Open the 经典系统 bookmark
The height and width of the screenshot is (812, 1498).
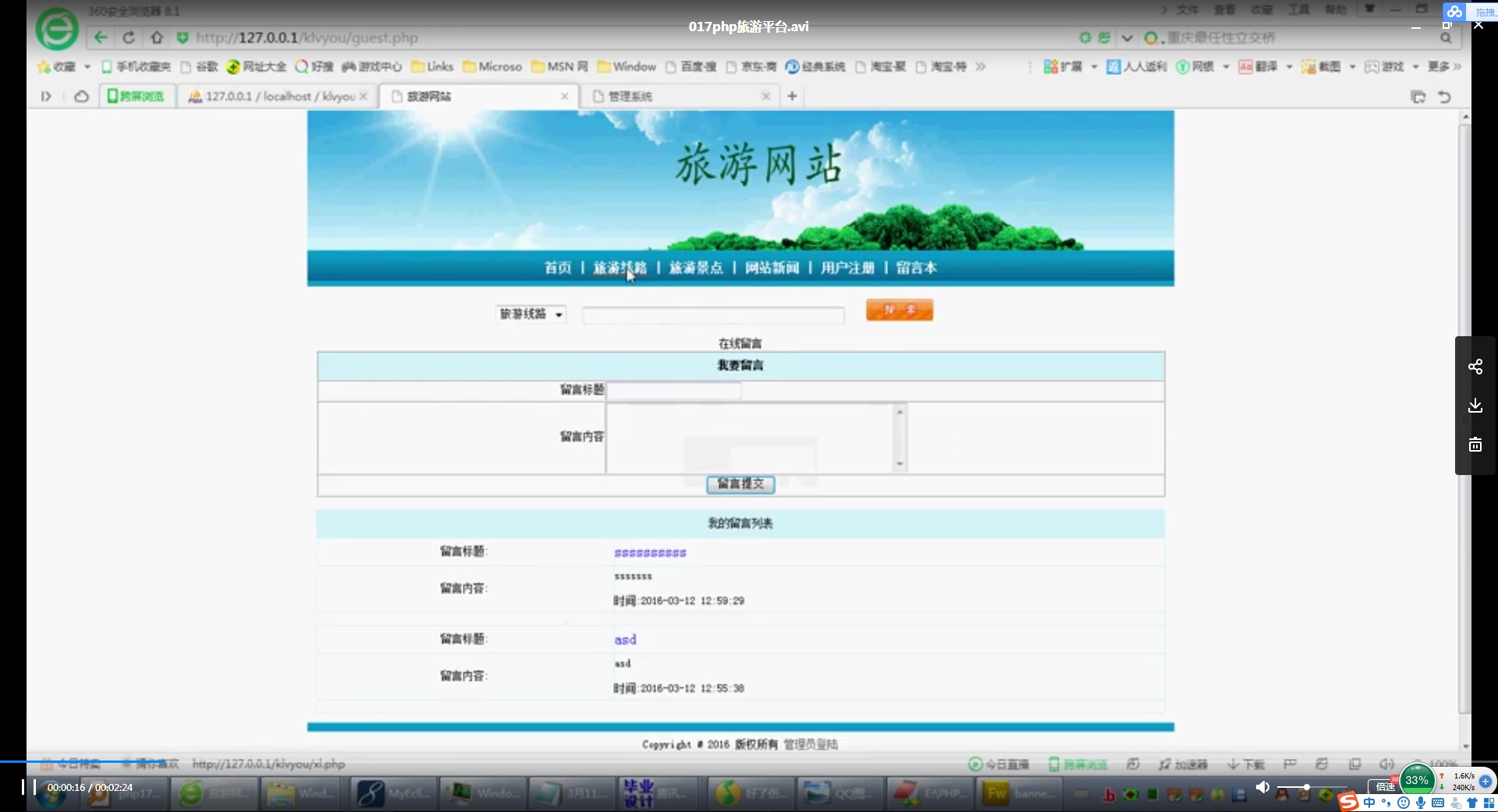[x=815, y=67]
